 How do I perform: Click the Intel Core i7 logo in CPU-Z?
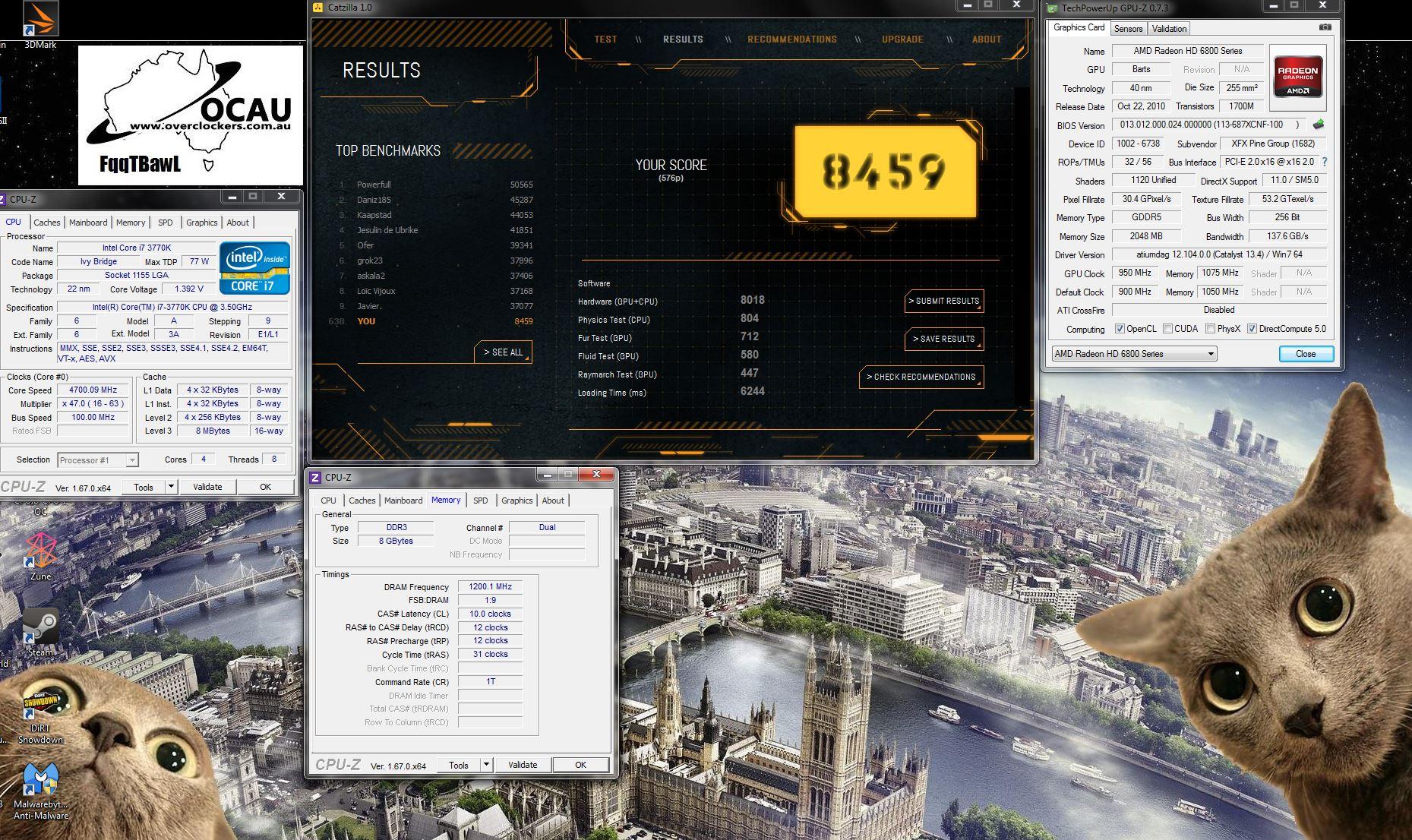(x=254, y=267)
